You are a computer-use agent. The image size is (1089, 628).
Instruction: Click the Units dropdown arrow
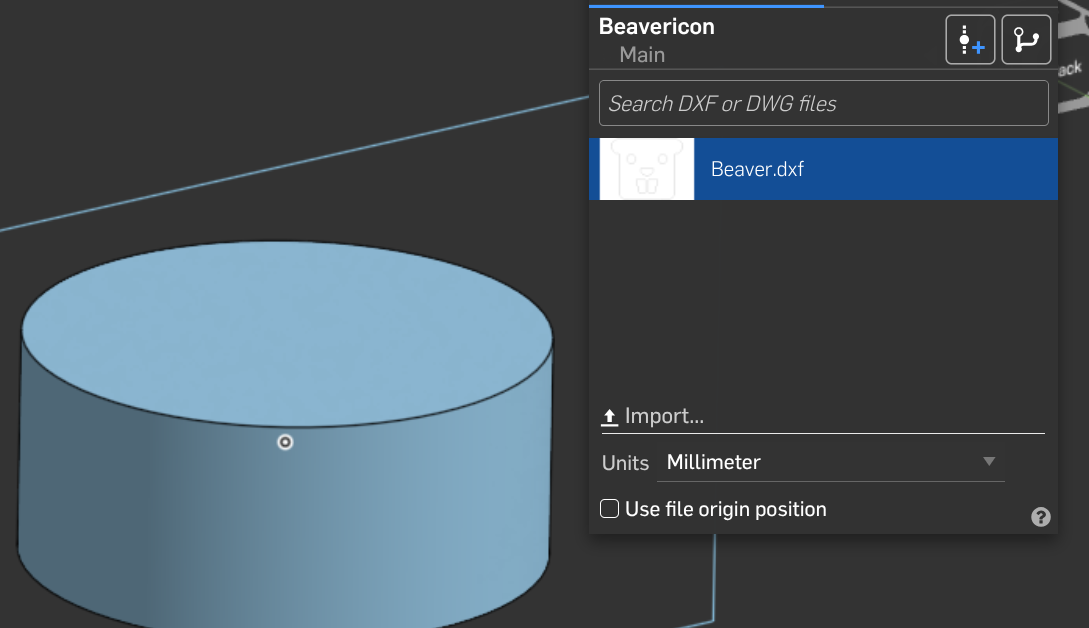(989, 462)
